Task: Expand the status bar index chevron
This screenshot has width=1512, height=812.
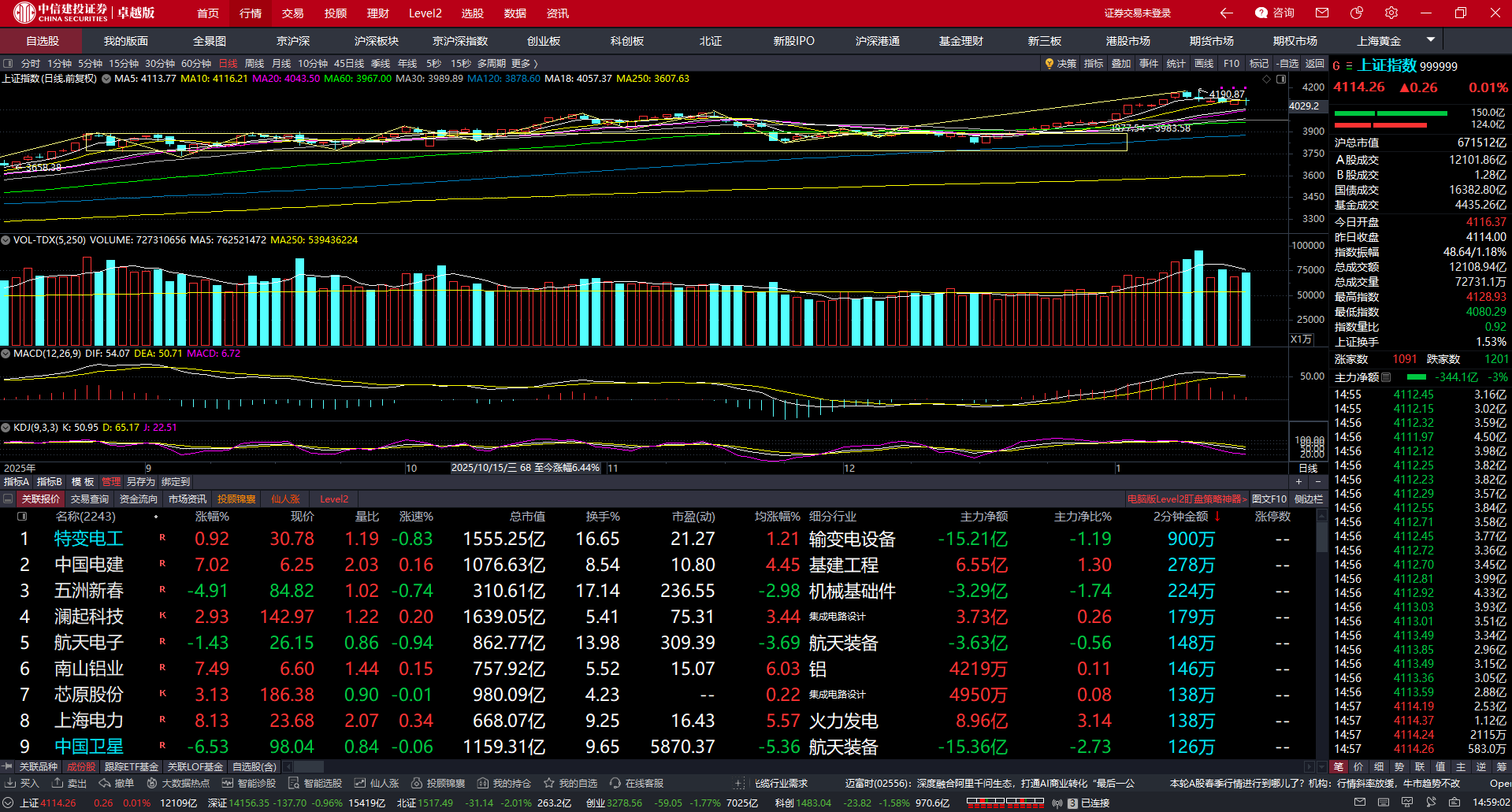Action: click(x=8, y=803)
